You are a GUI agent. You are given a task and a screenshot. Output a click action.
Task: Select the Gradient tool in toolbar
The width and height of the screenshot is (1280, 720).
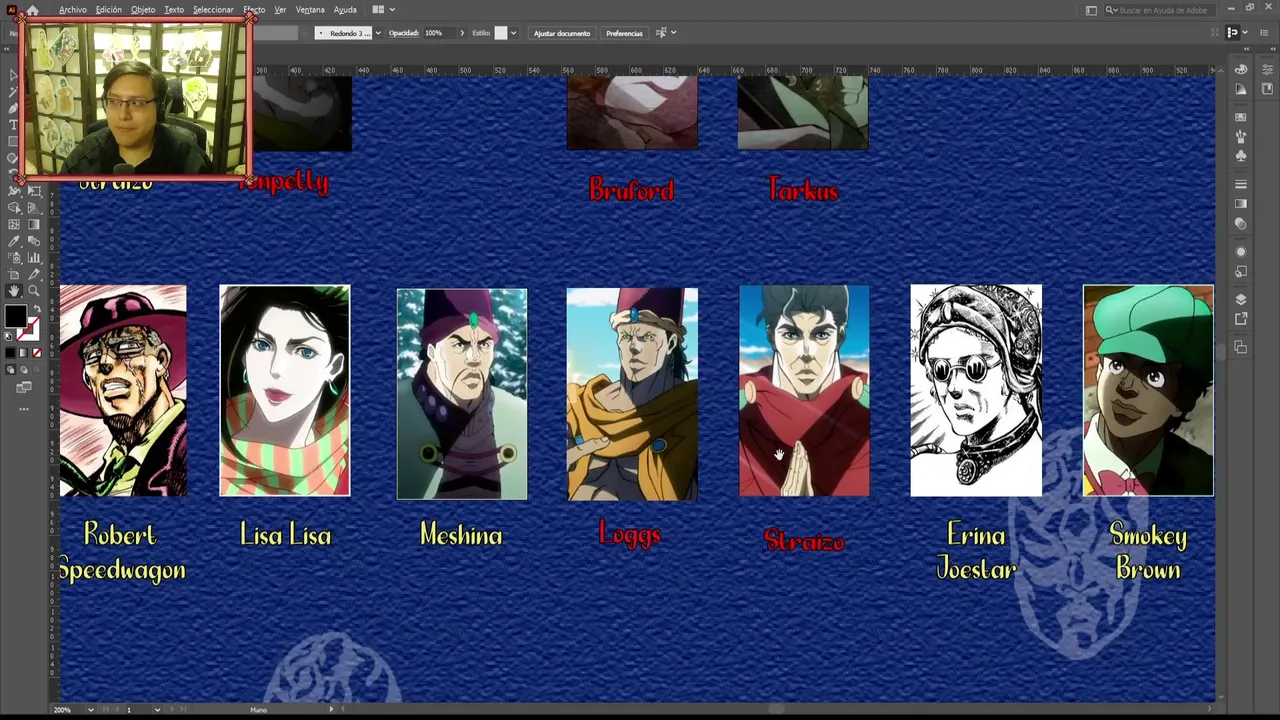click(33, 224)
